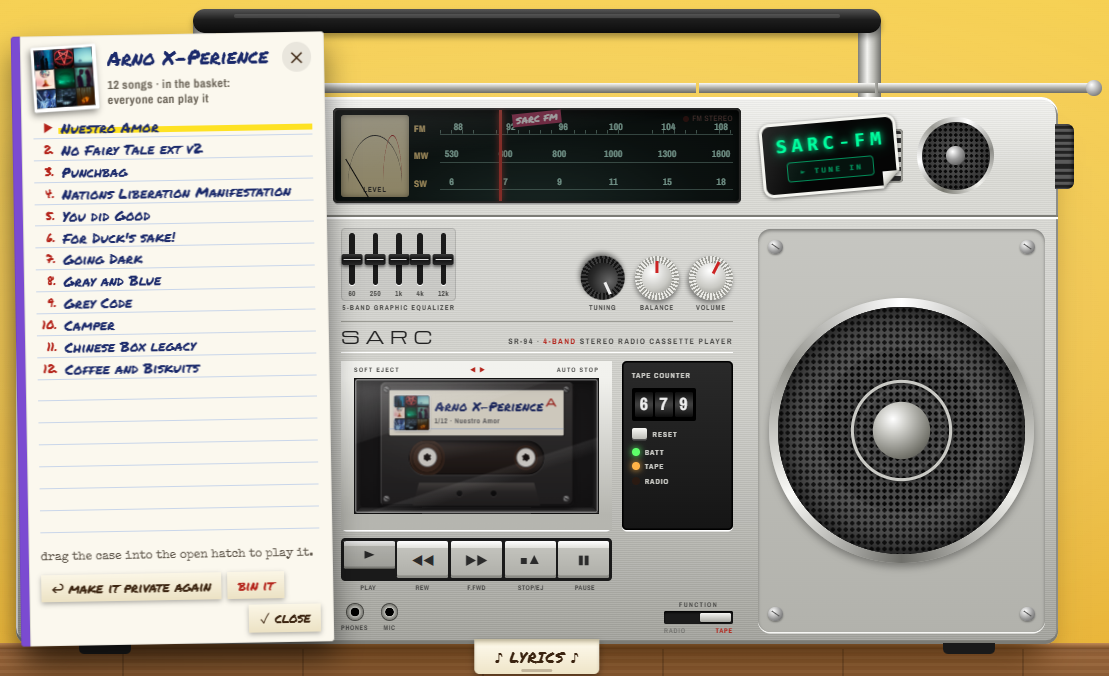Click the Stop/Eject button
1109x676 pixels.
click(530, 560)
